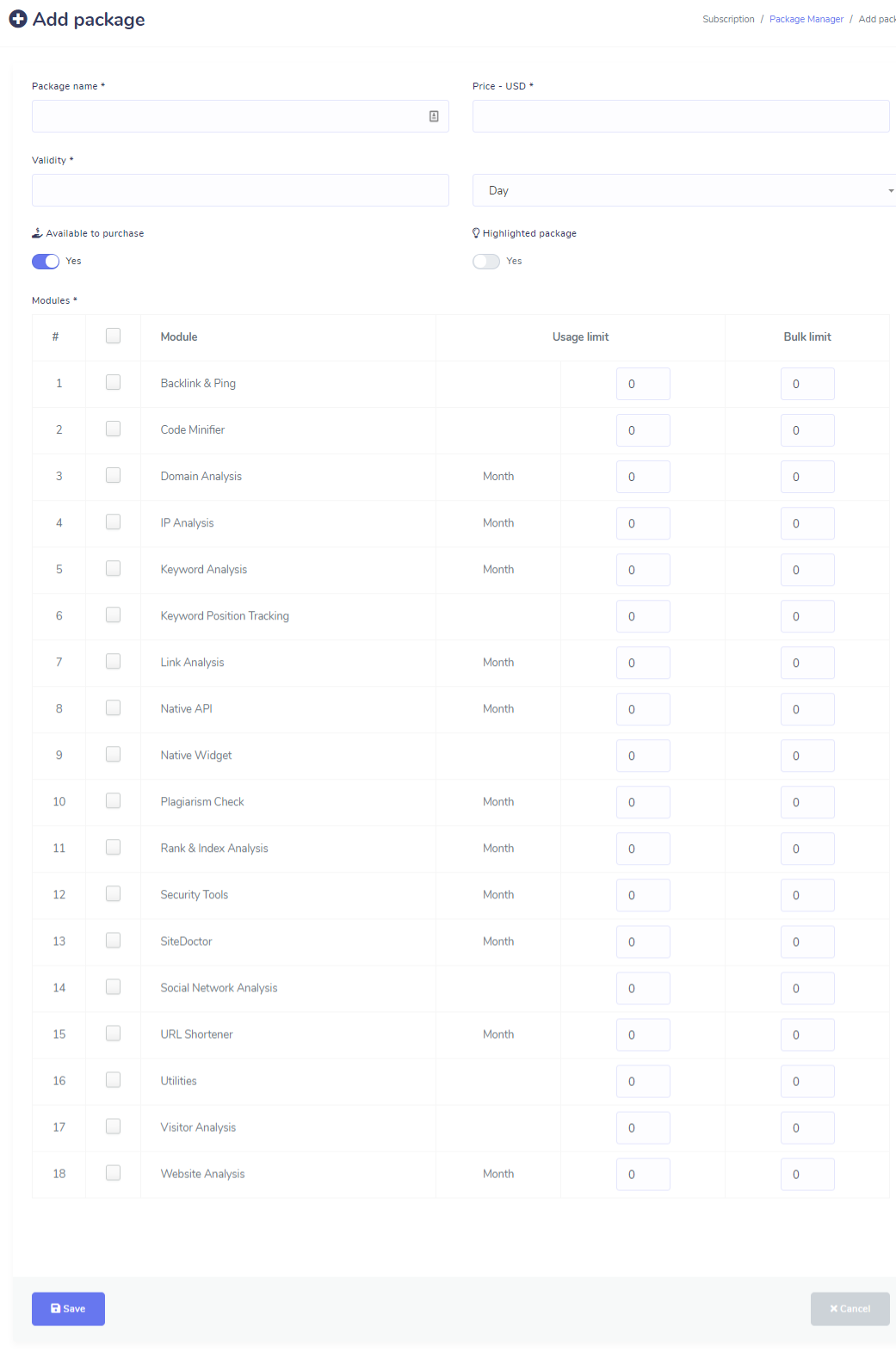
Task: Click Website Analysis bulk limit field
Action: (x=807, y=1175)
